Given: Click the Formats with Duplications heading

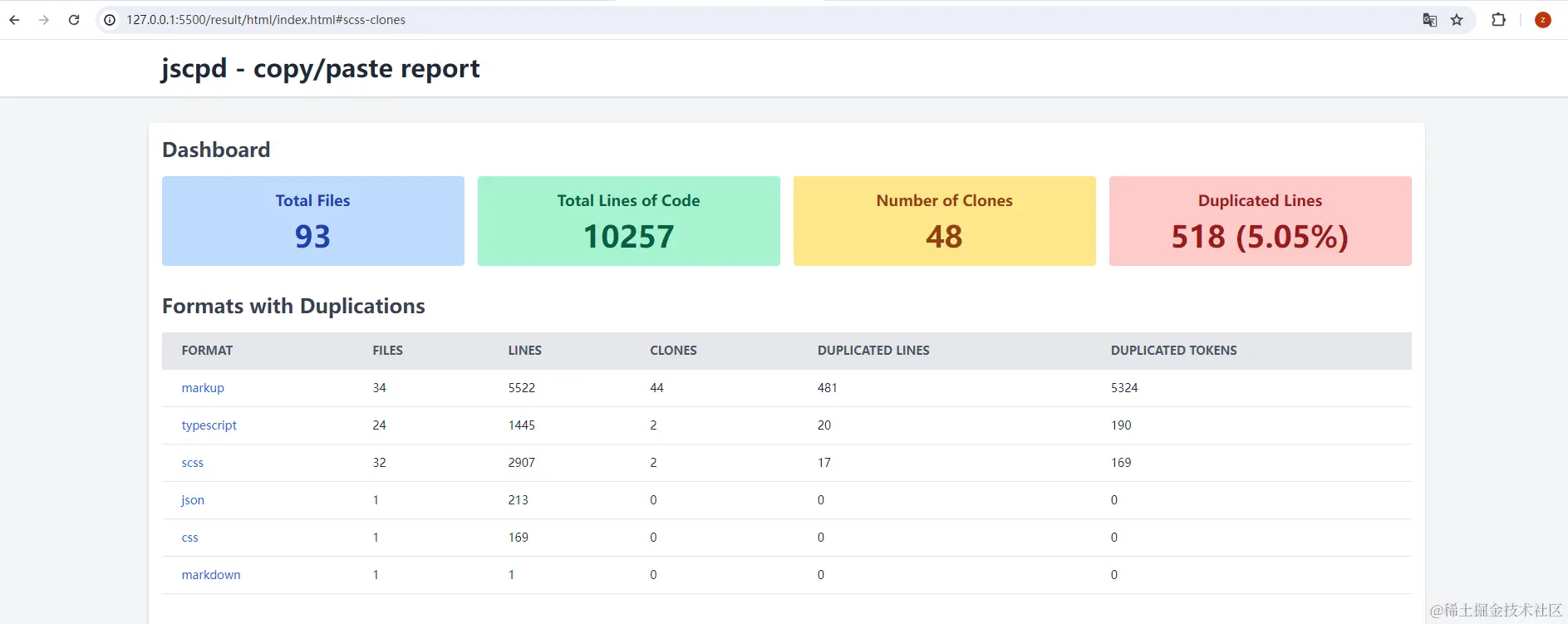Looking at the screenshot, I should [x=293, y=306].
